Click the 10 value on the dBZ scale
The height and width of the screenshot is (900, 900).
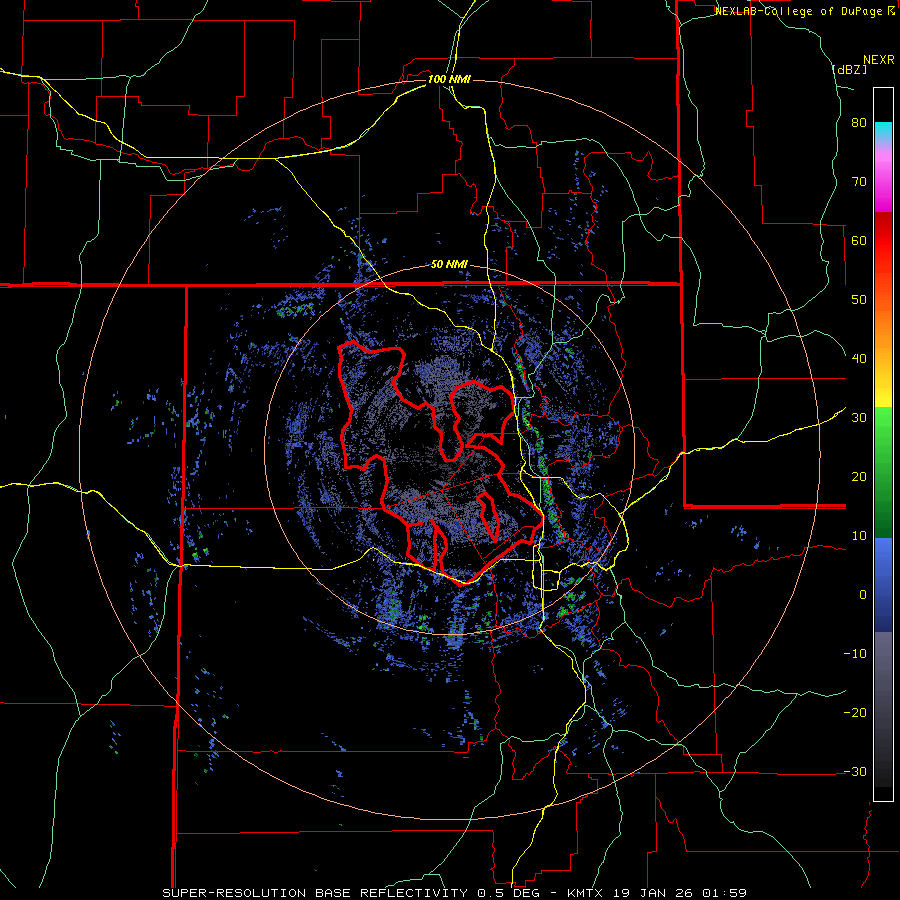tap(859, 536)
